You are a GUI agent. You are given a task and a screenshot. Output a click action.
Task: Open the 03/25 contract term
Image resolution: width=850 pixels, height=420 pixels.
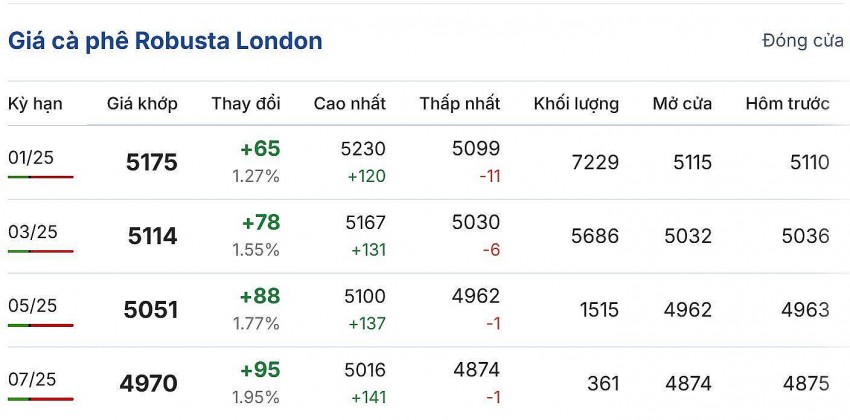pos(32,232)
